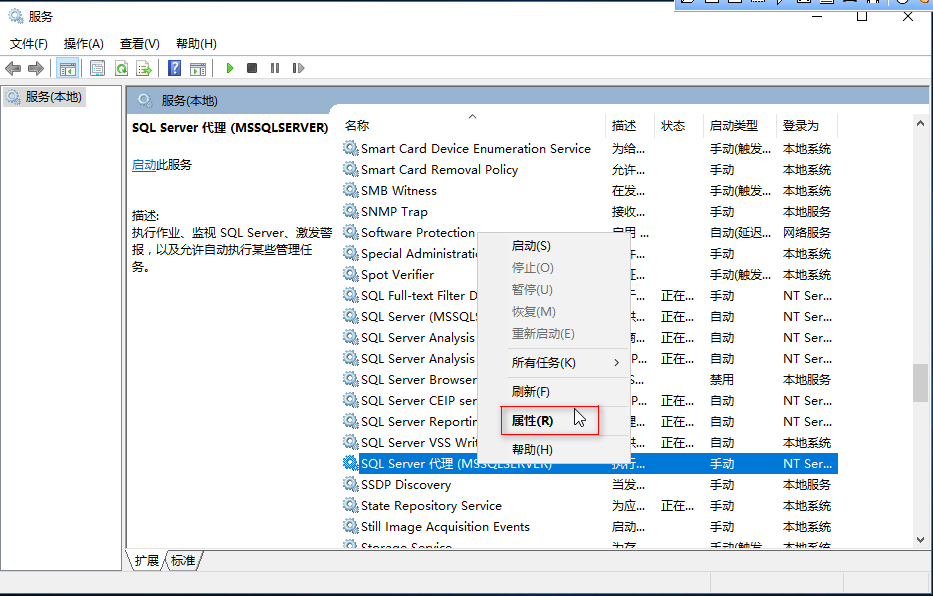Open the 操作(A) menu
933x596 pixels.
click(83, 43)
